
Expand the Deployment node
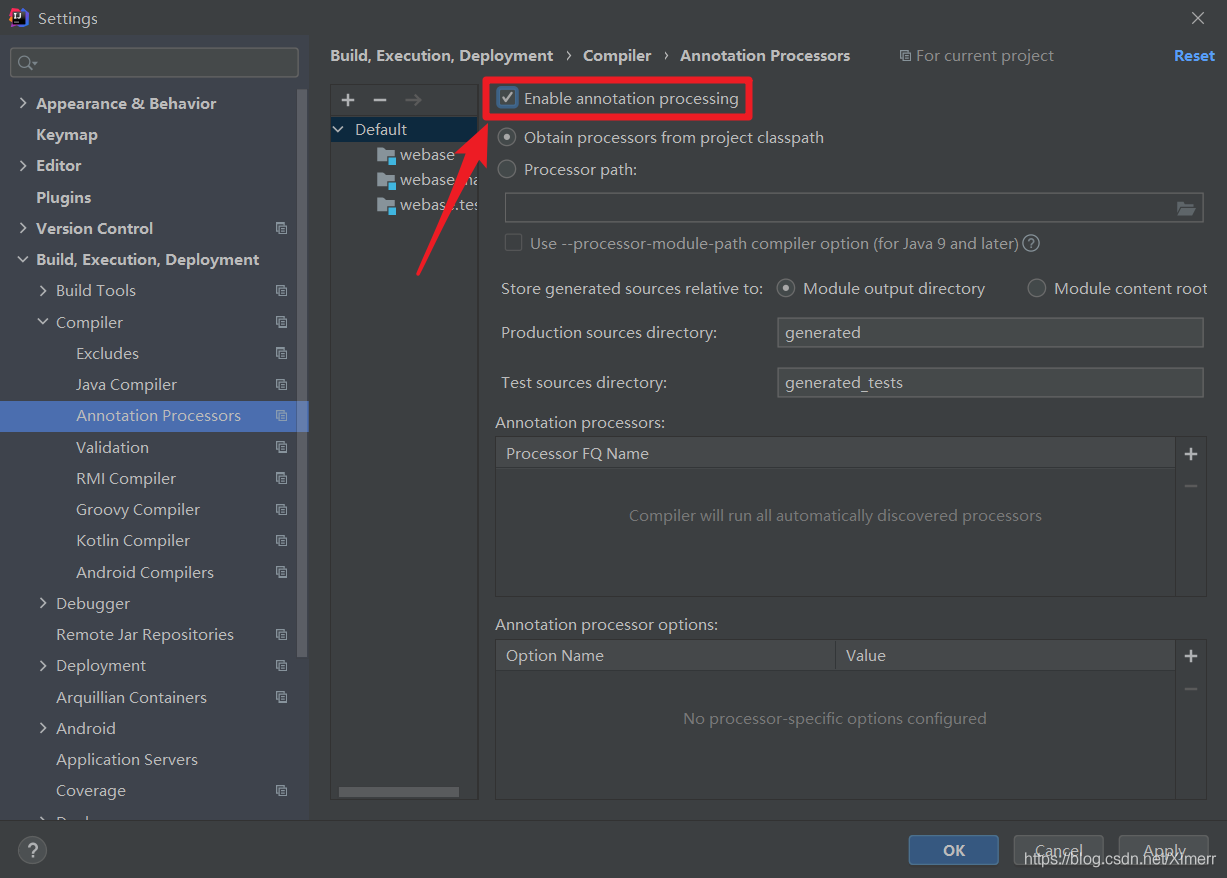(x=43, y=665)
